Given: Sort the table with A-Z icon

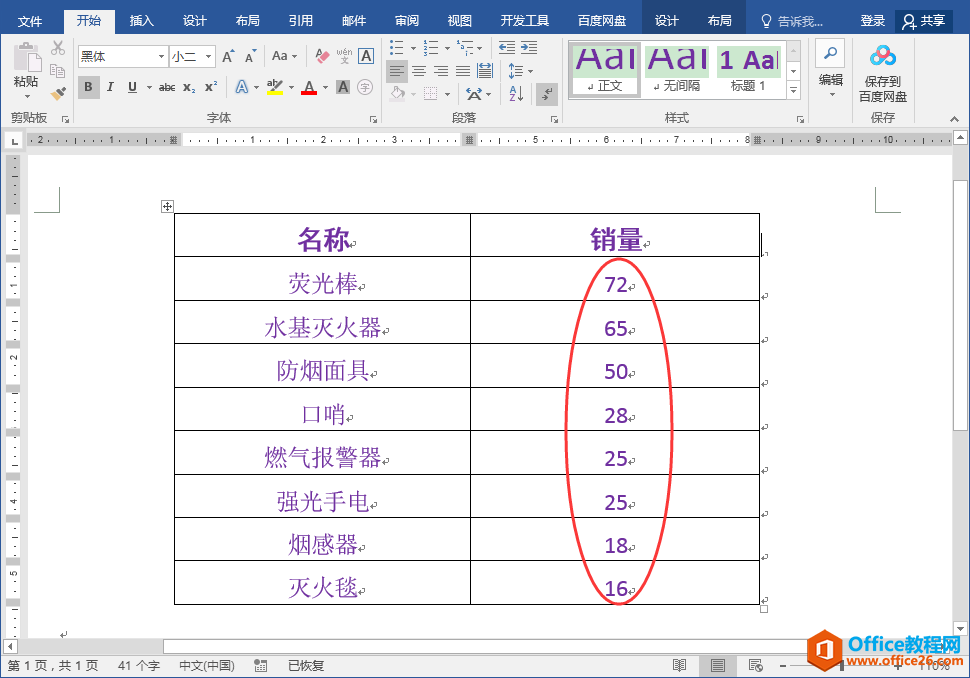Looking at the screenshot, I should click(516, 93).
